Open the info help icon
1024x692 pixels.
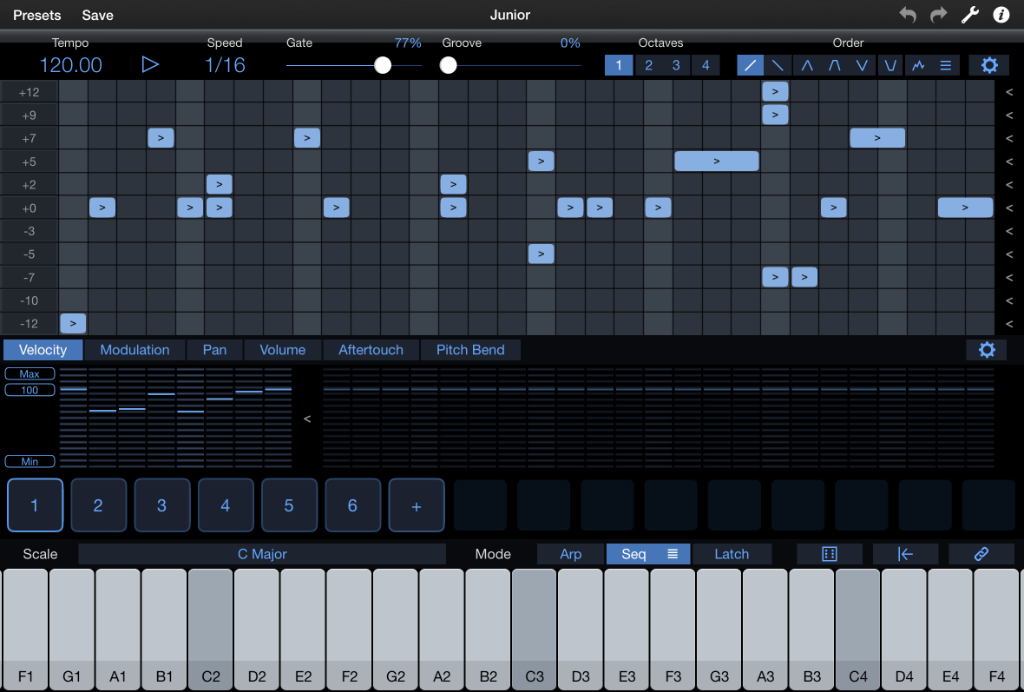pyautogui.click(x=1000, y=14)
